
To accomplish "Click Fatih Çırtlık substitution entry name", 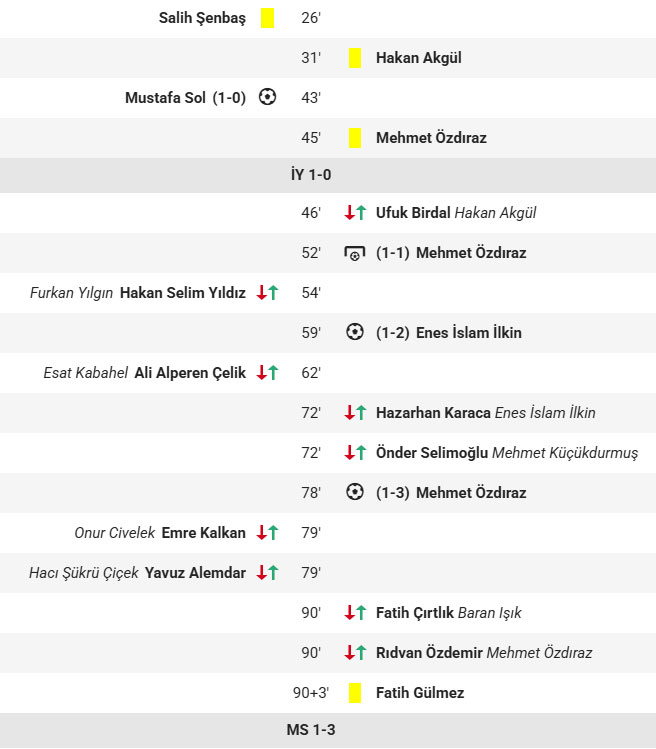I will coord(415,613).
